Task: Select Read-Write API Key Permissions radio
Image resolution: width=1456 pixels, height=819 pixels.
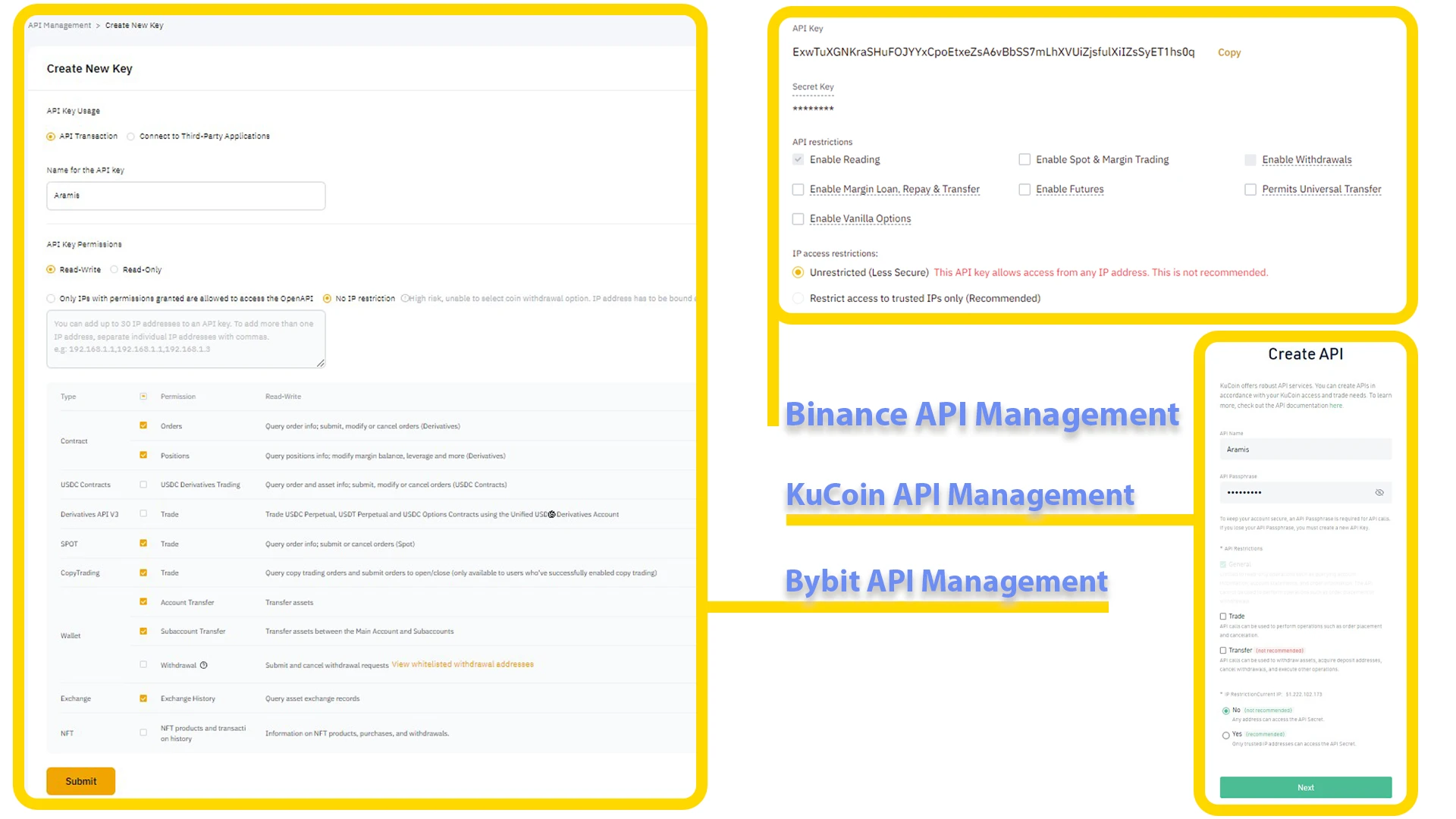Action: (51, 269)
